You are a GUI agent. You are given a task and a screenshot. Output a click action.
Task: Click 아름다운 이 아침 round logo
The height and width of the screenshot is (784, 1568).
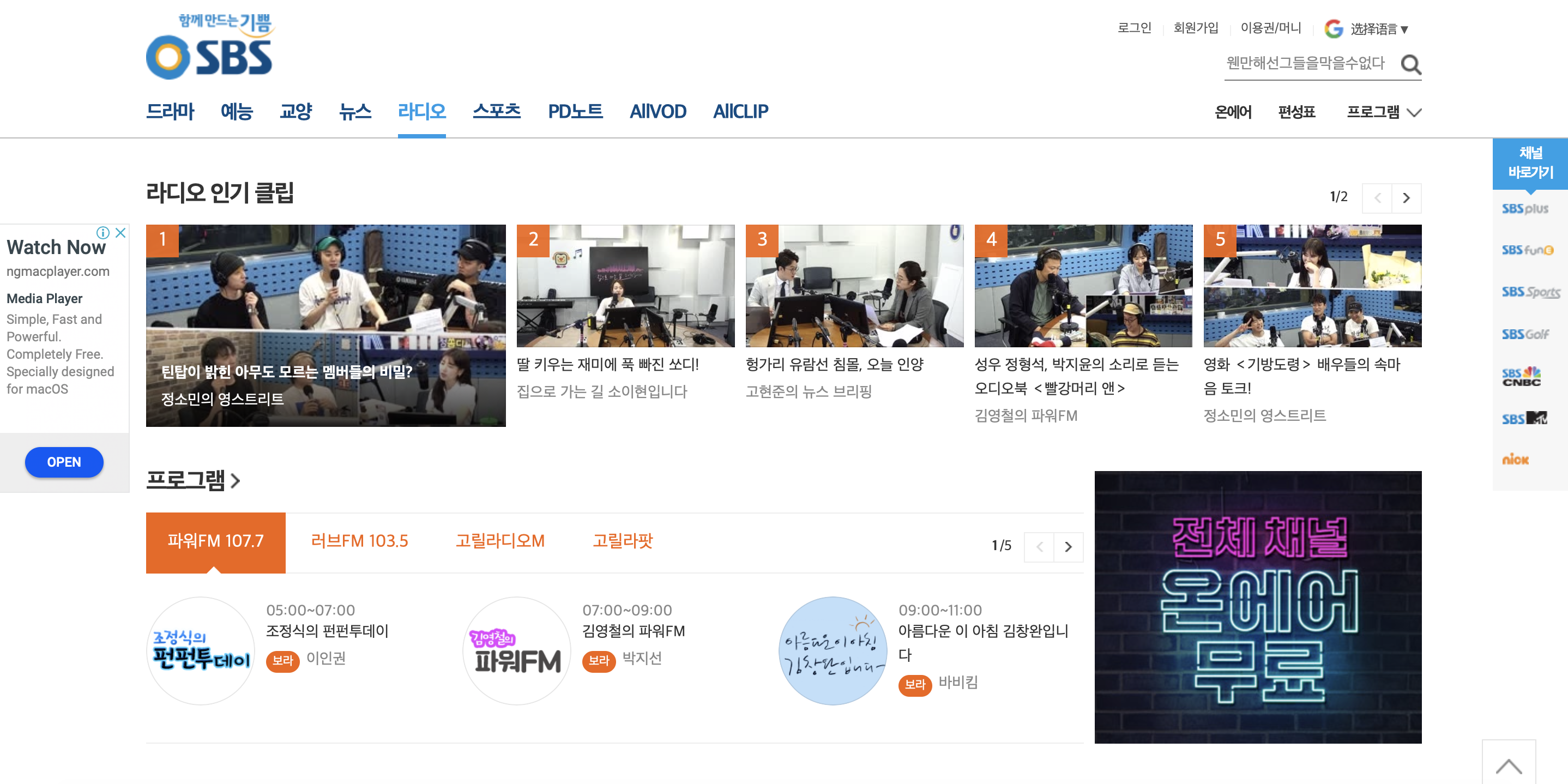833,650
